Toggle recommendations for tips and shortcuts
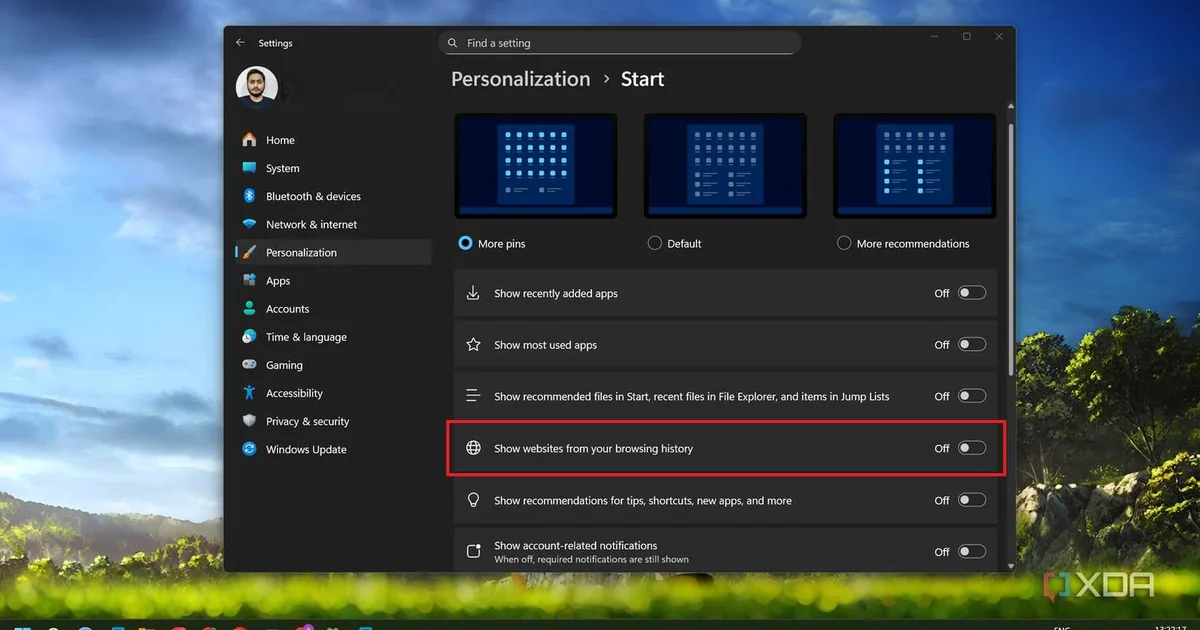1200x630 pixels. click(x=972, y=500)
